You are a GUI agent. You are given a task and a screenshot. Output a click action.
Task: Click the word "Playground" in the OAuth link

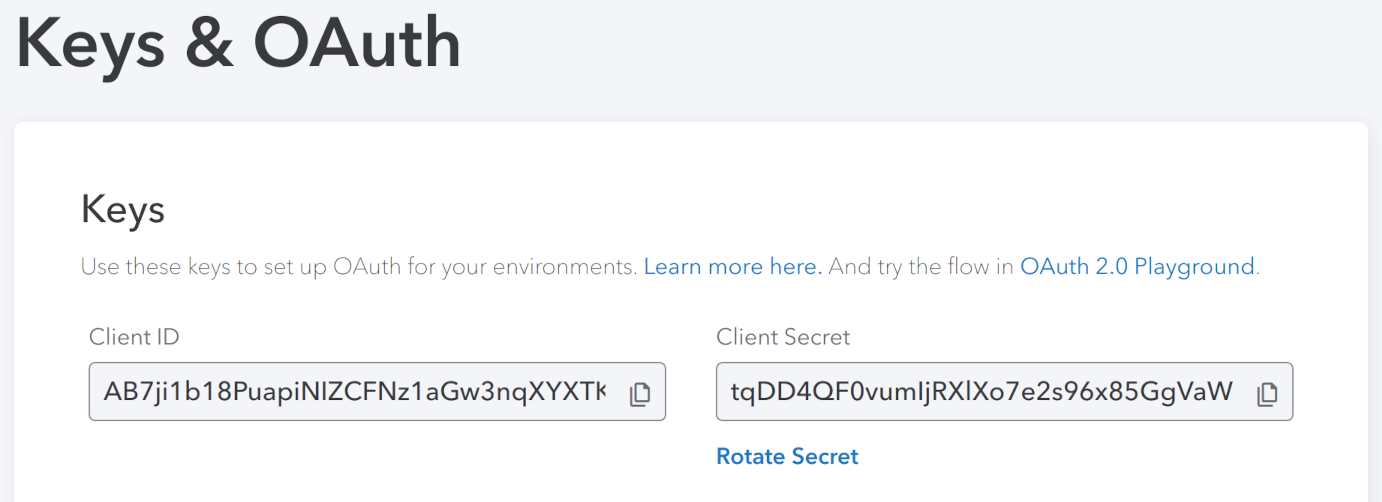click(x=1194, y=267)
